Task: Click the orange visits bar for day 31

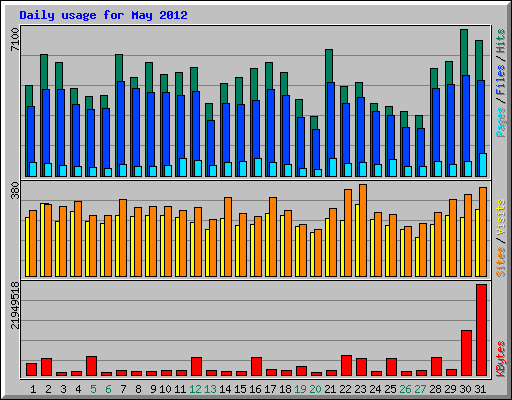Action: point(483,232)
